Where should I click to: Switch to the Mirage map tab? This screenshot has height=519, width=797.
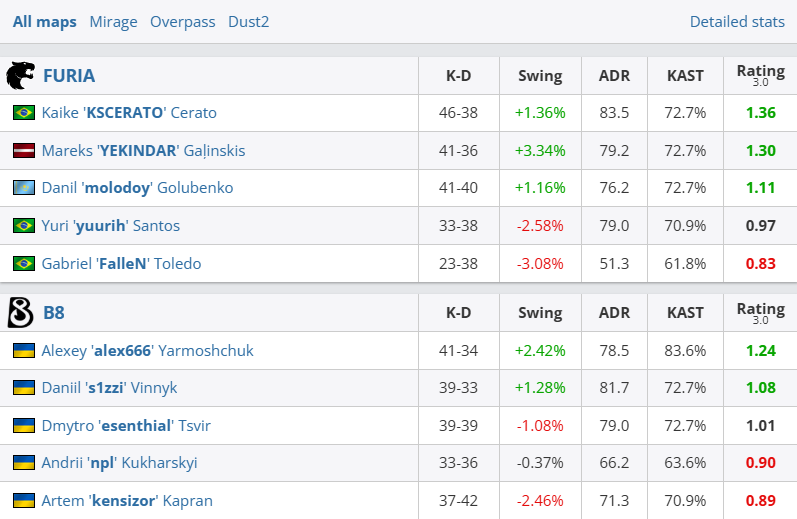113,22
